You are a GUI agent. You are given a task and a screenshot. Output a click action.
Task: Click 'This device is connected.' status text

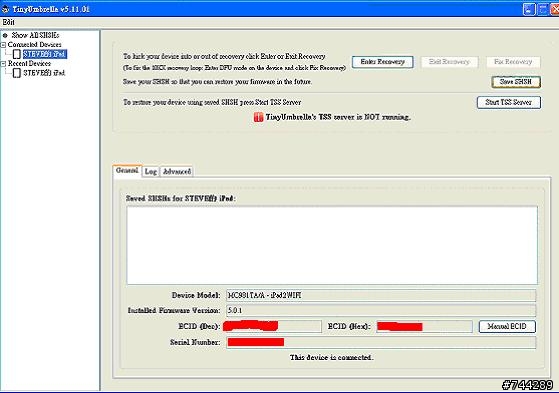tap(332, 357)
